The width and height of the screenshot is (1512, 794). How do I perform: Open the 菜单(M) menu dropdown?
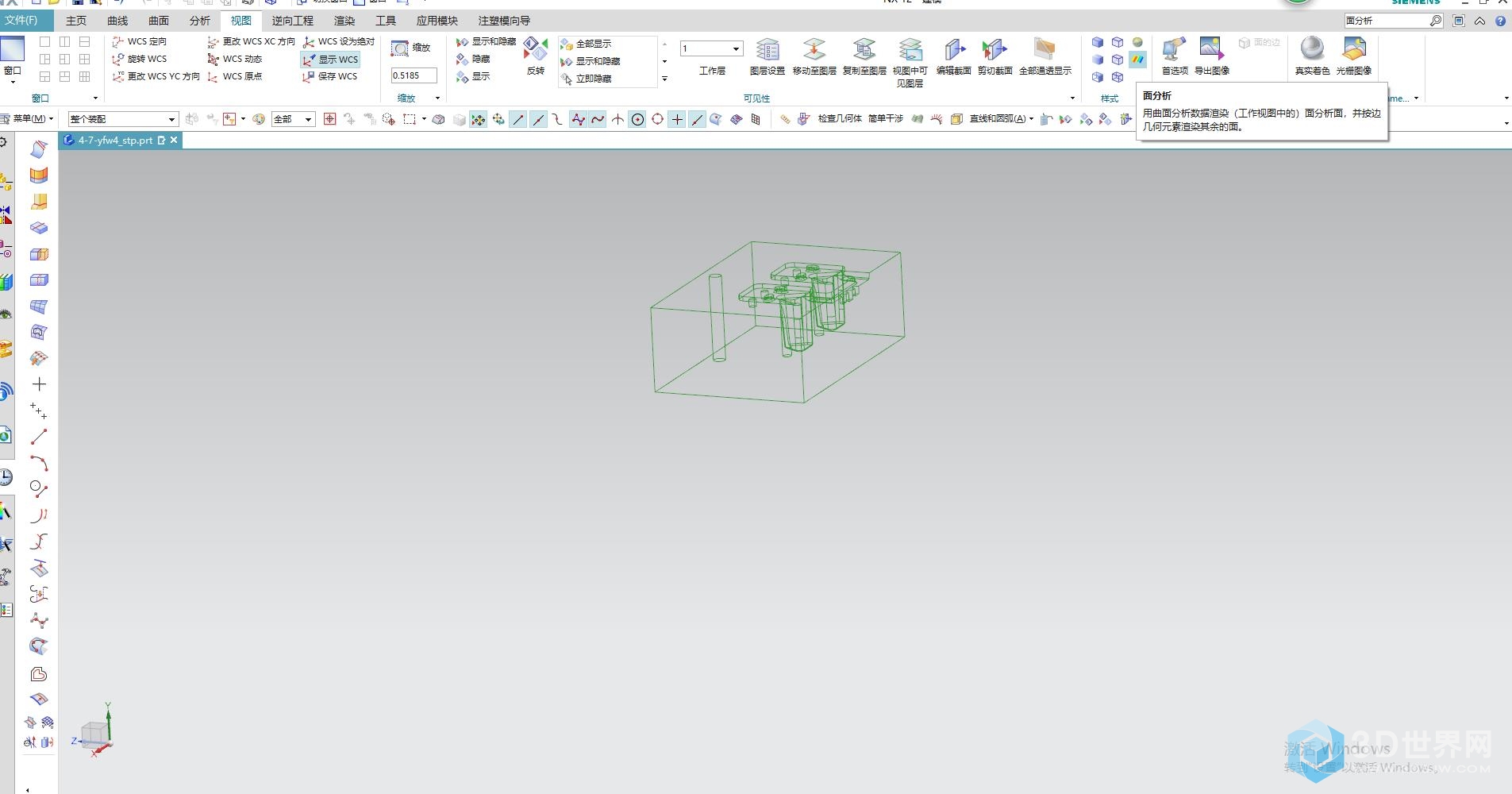[29, 119]
